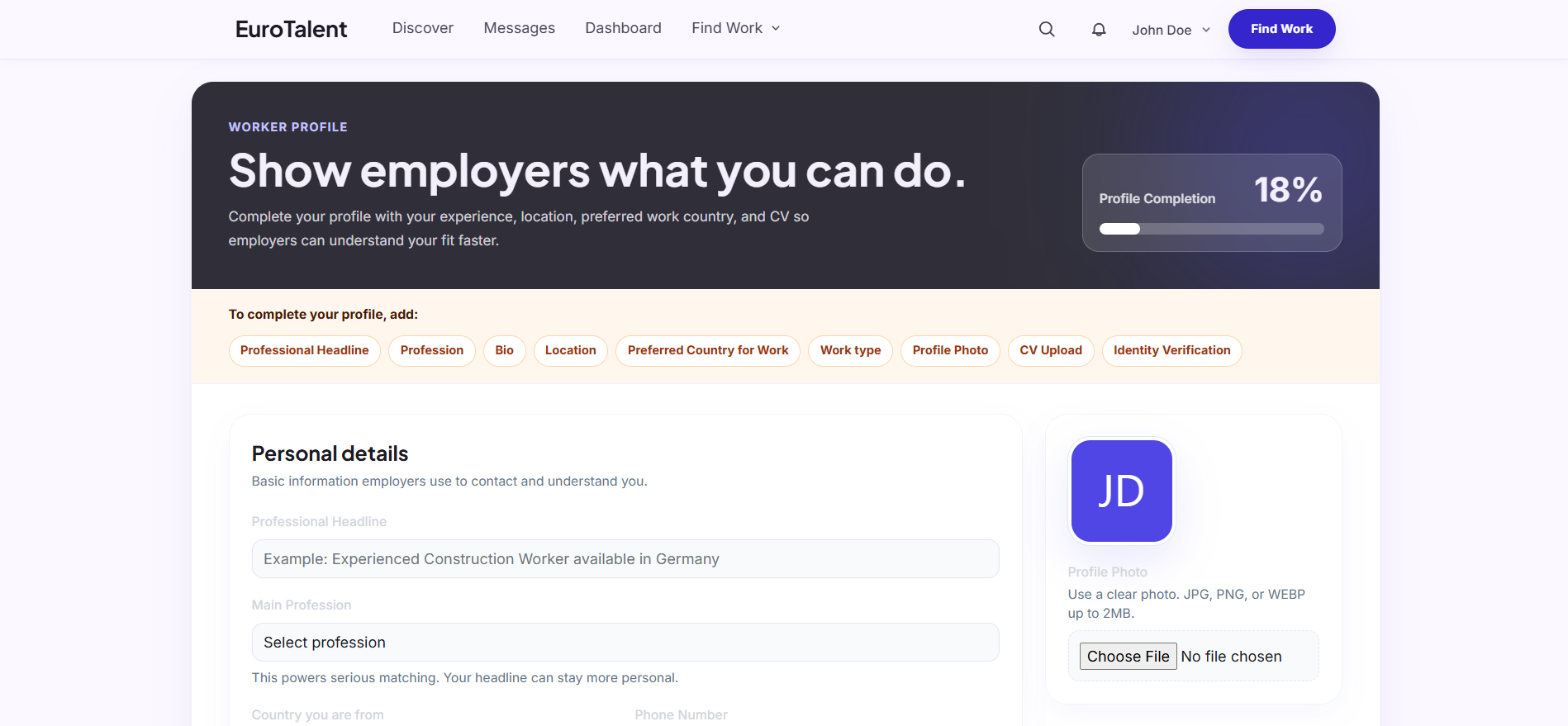Go to the Discover page
The image size is (1568, 726).
(x=423, y=28)
